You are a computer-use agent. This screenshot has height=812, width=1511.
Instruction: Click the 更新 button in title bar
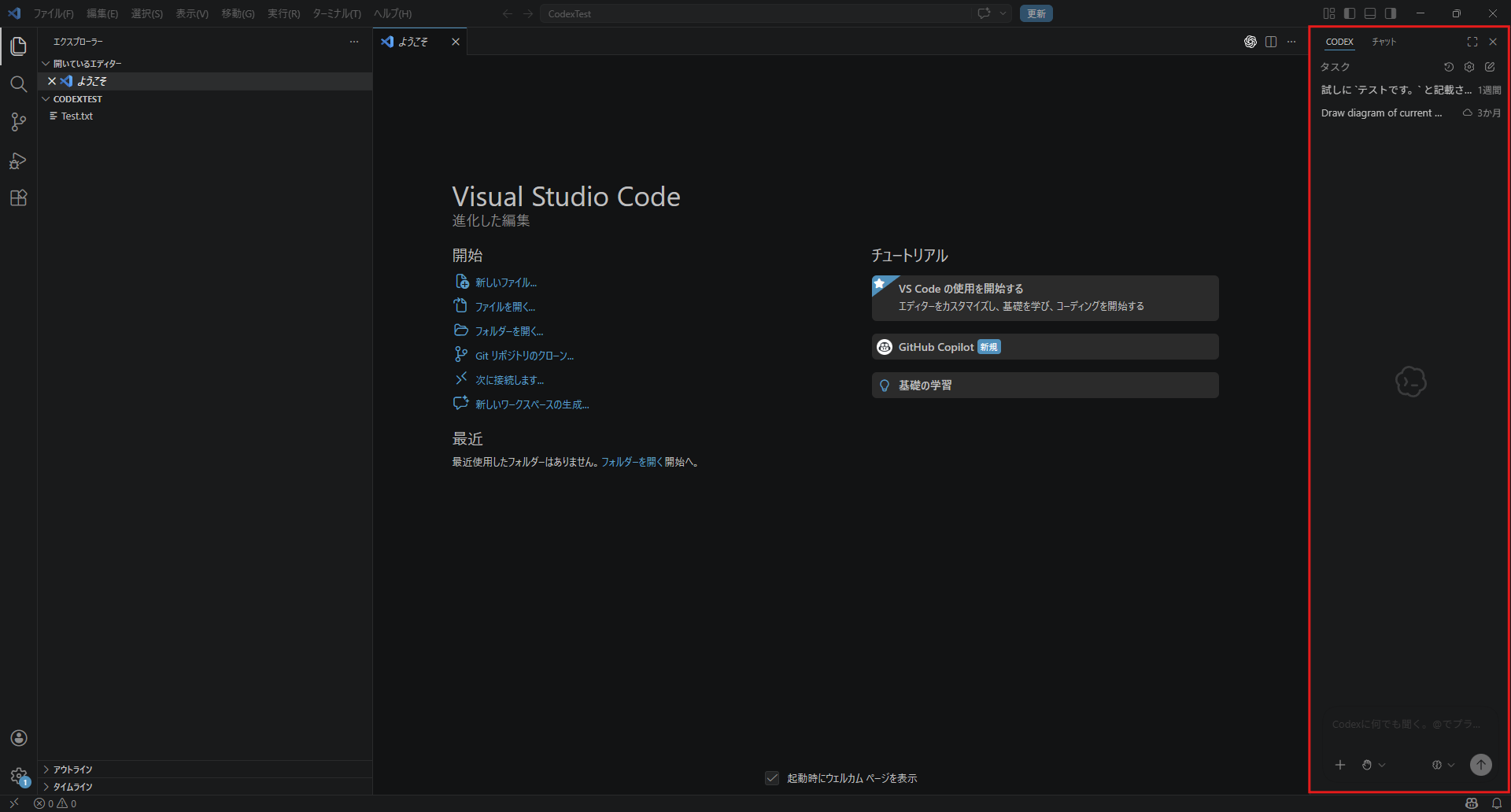1036,13
